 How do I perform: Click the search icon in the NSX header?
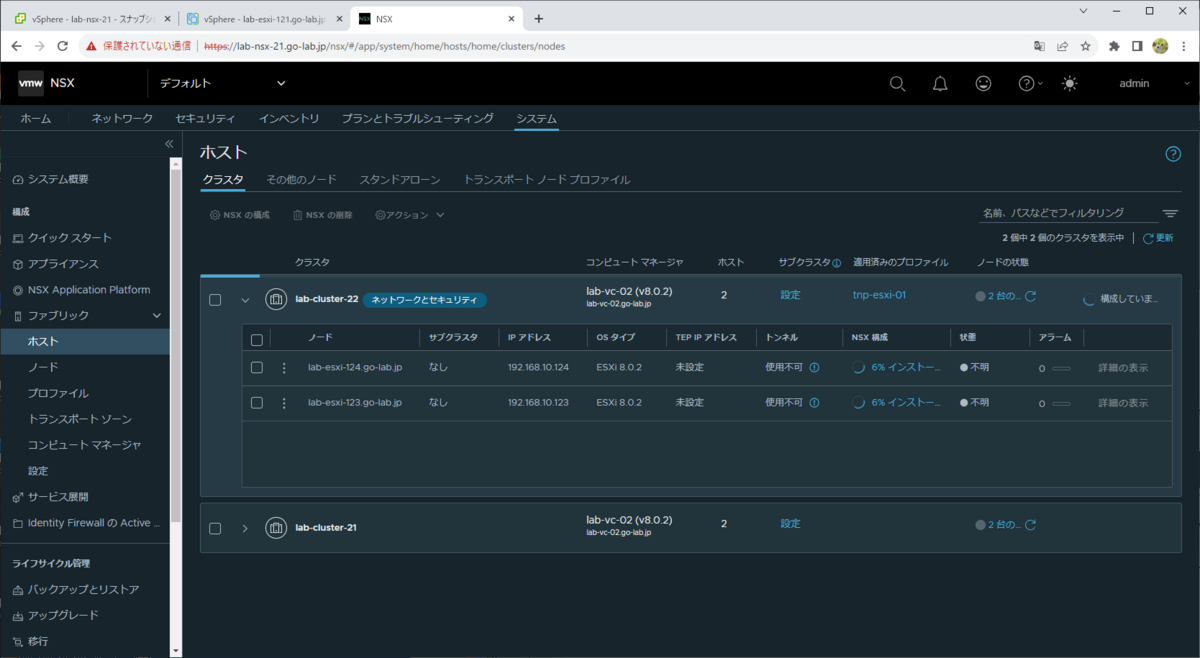click(897, 83)
